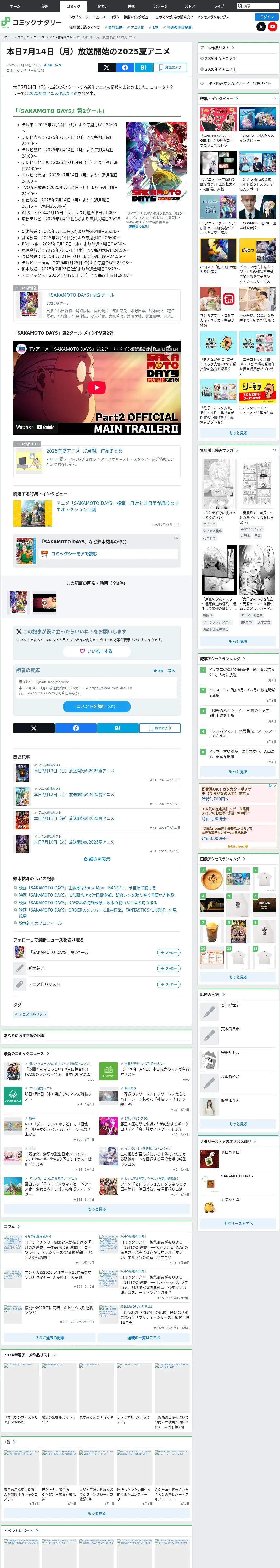This screenshot has height=1568, width=280.
Task: Open the first thumbnail in この記事の画像・動画
Action: 18,603
